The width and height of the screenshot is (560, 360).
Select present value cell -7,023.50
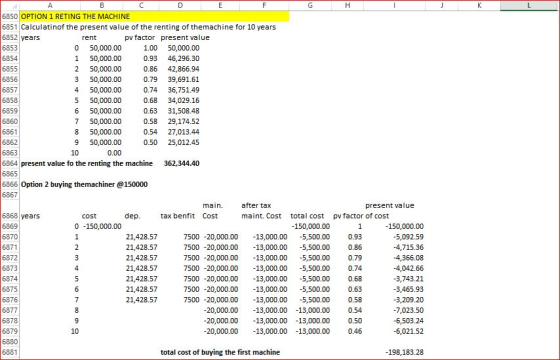(x=408, y=310)
